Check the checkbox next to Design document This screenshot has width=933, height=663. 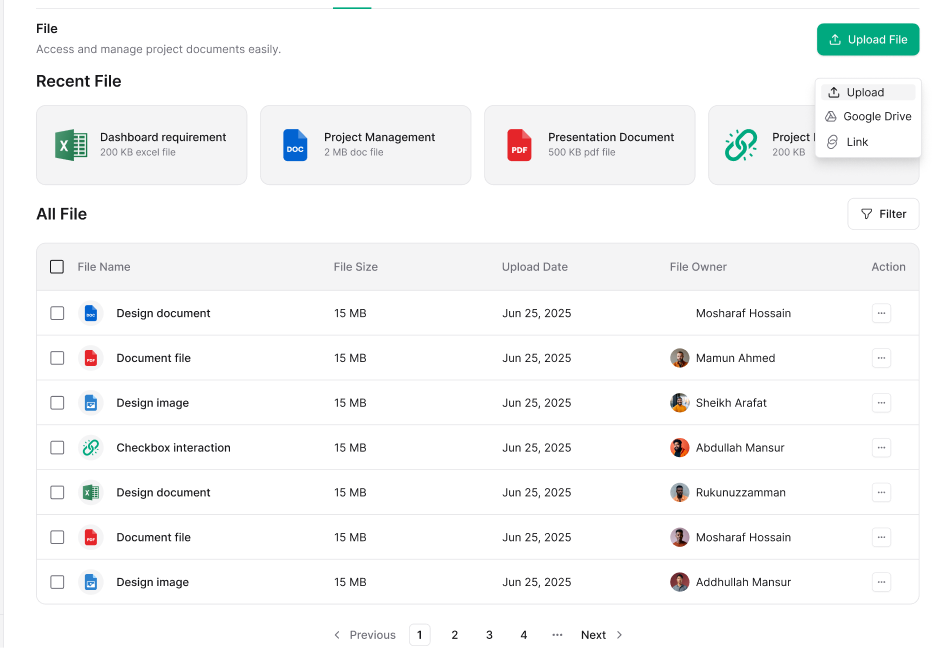57,313
